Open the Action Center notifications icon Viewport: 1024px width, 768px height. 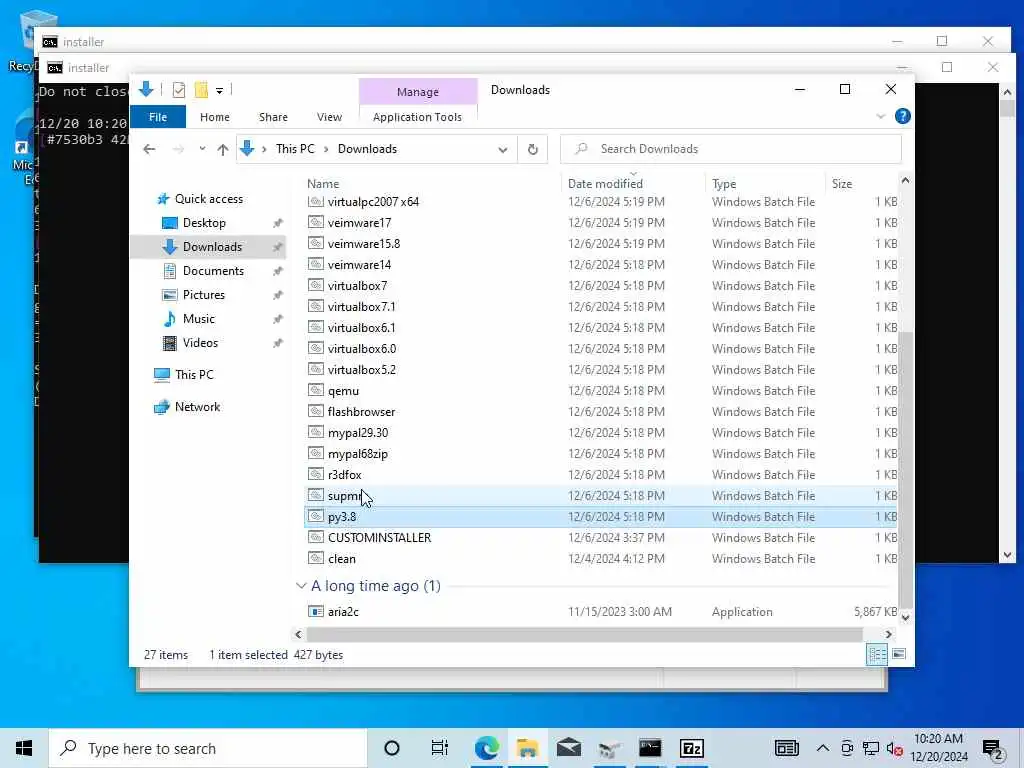coord(993,750)
